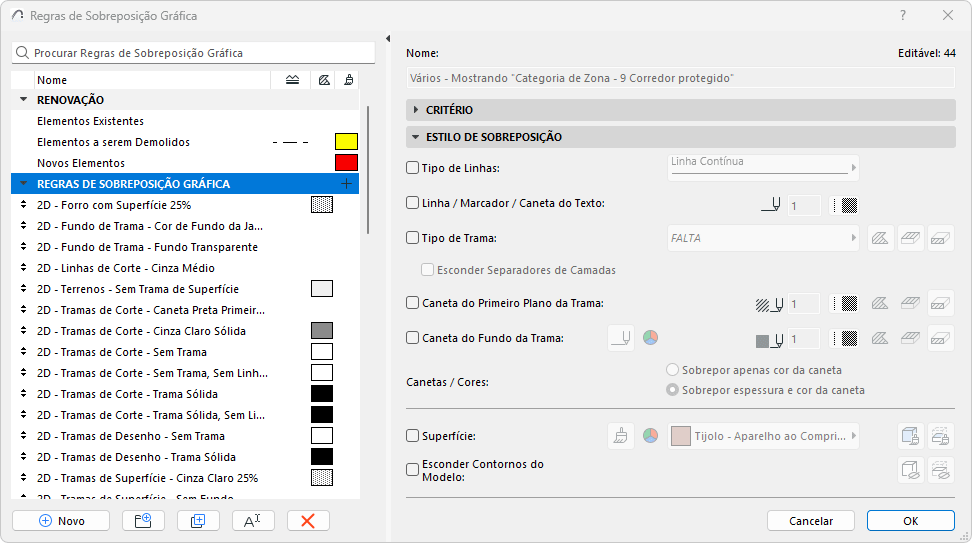Viewport: 972px width, 543px height.
Task: Click the cover fill icon beside Tipo de Trama
Action: point(910,238)
